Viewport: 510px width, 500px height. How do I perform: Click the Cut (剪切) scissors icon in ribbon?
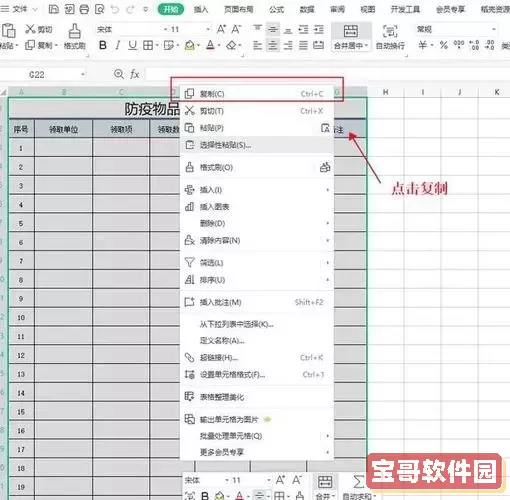30,29
